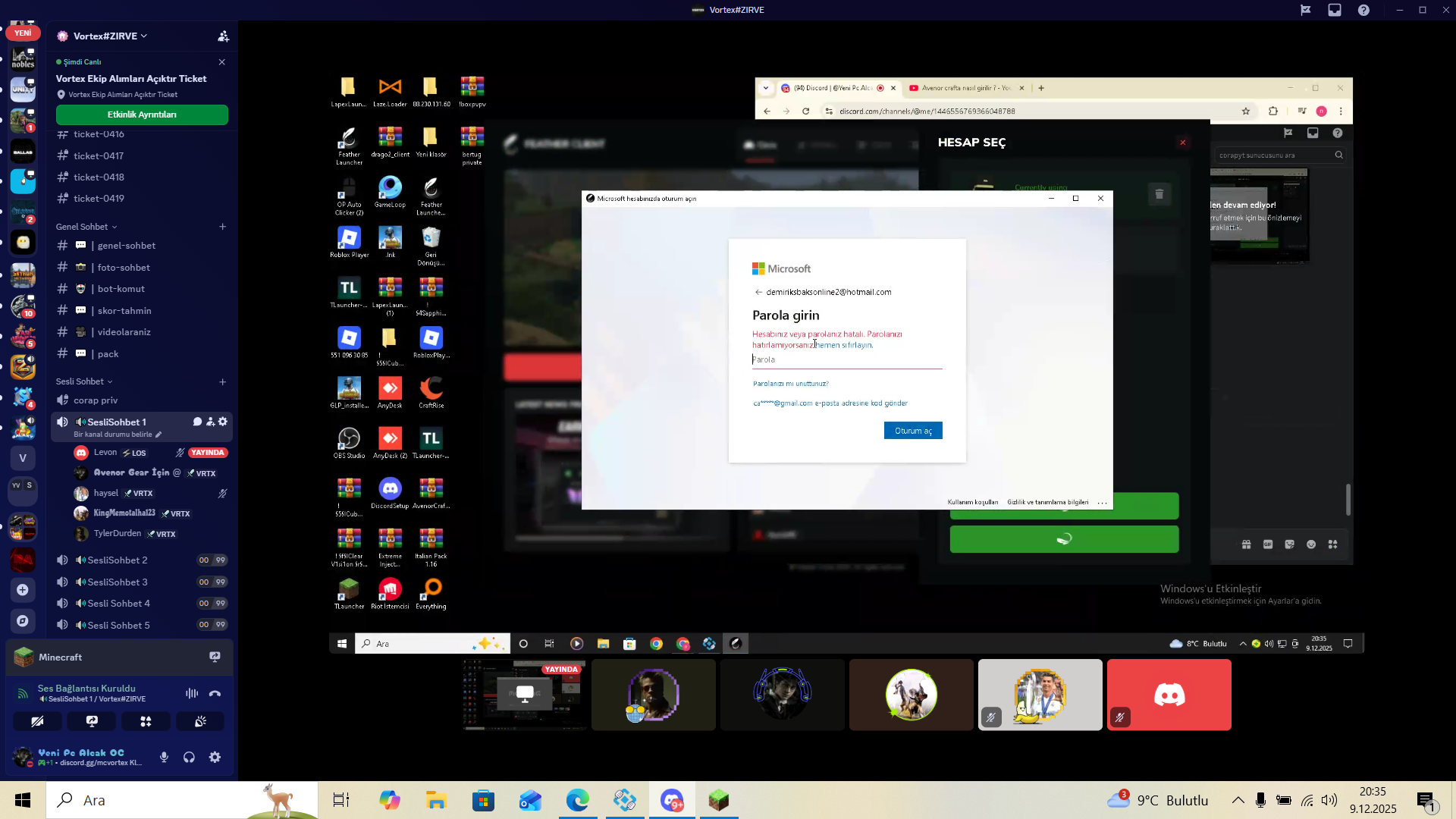This screenshot has width=1456, height=819.
Task: Open Discover servers compass icon
Action: [x=23, y=621]
